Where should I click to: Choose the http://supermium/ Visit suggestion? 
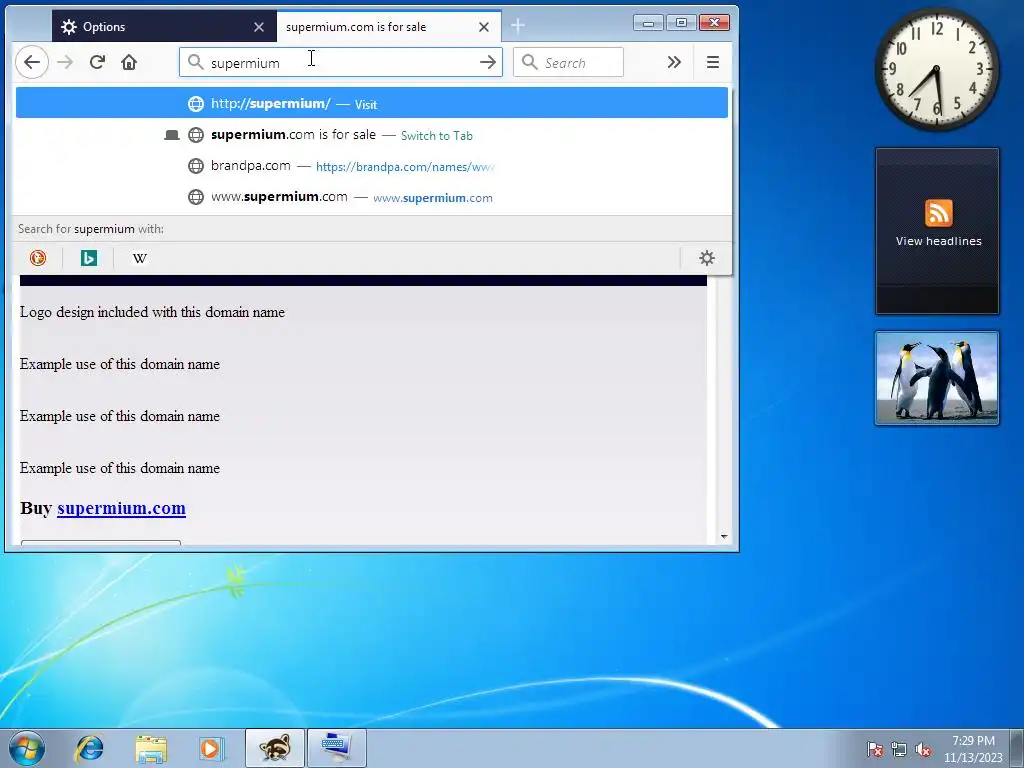click(372, 103)
